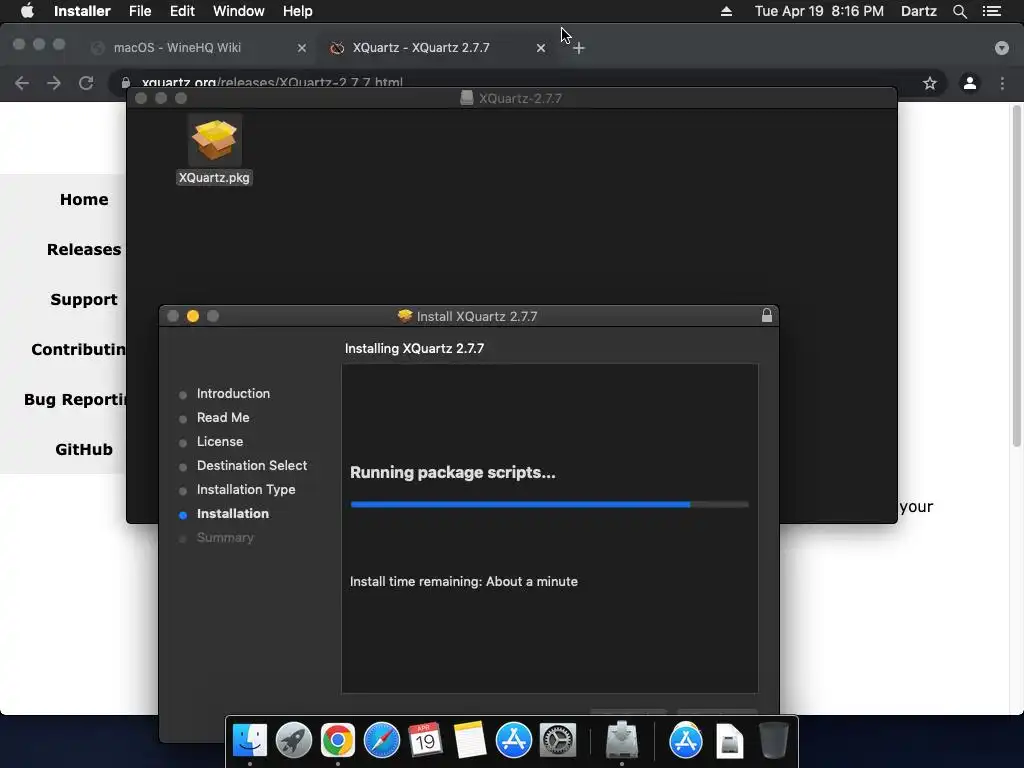Minimize the Install XQuartz window
The width and height of the screenshot is (1024, 768).
pyautogui.click(x=193, y=316)
